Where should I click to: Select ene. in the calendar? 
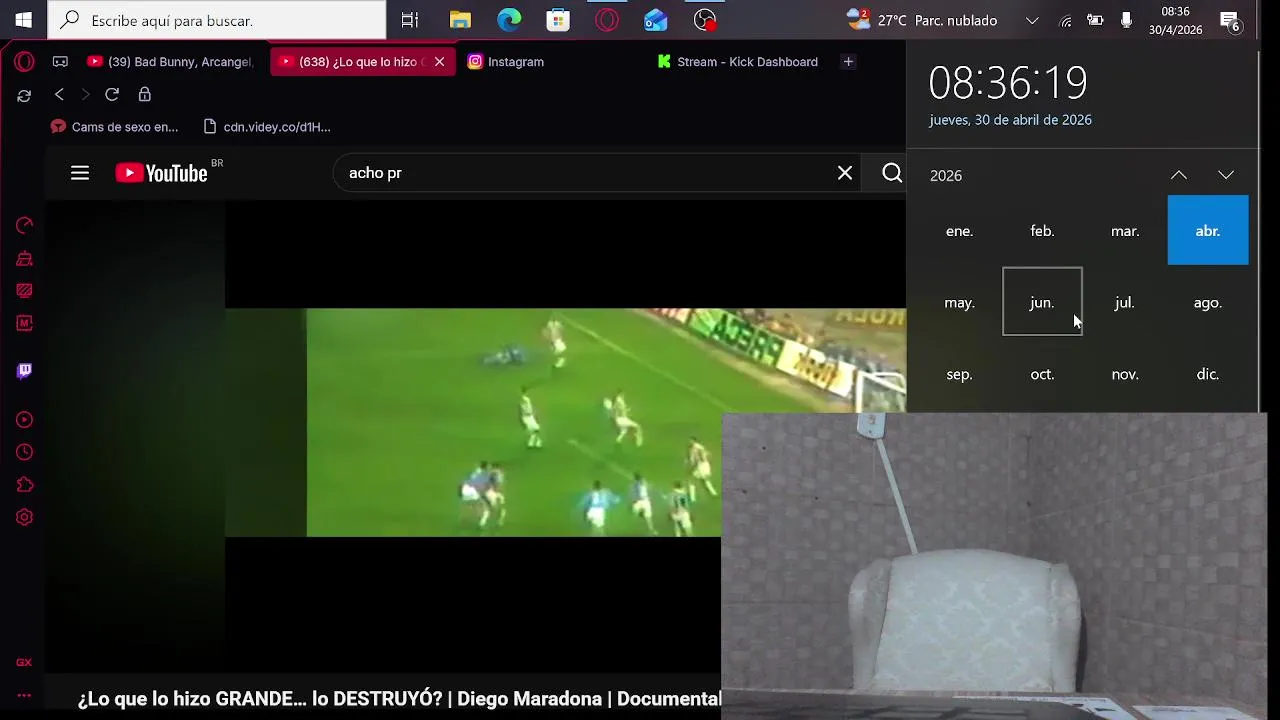[x=959, y=231]
